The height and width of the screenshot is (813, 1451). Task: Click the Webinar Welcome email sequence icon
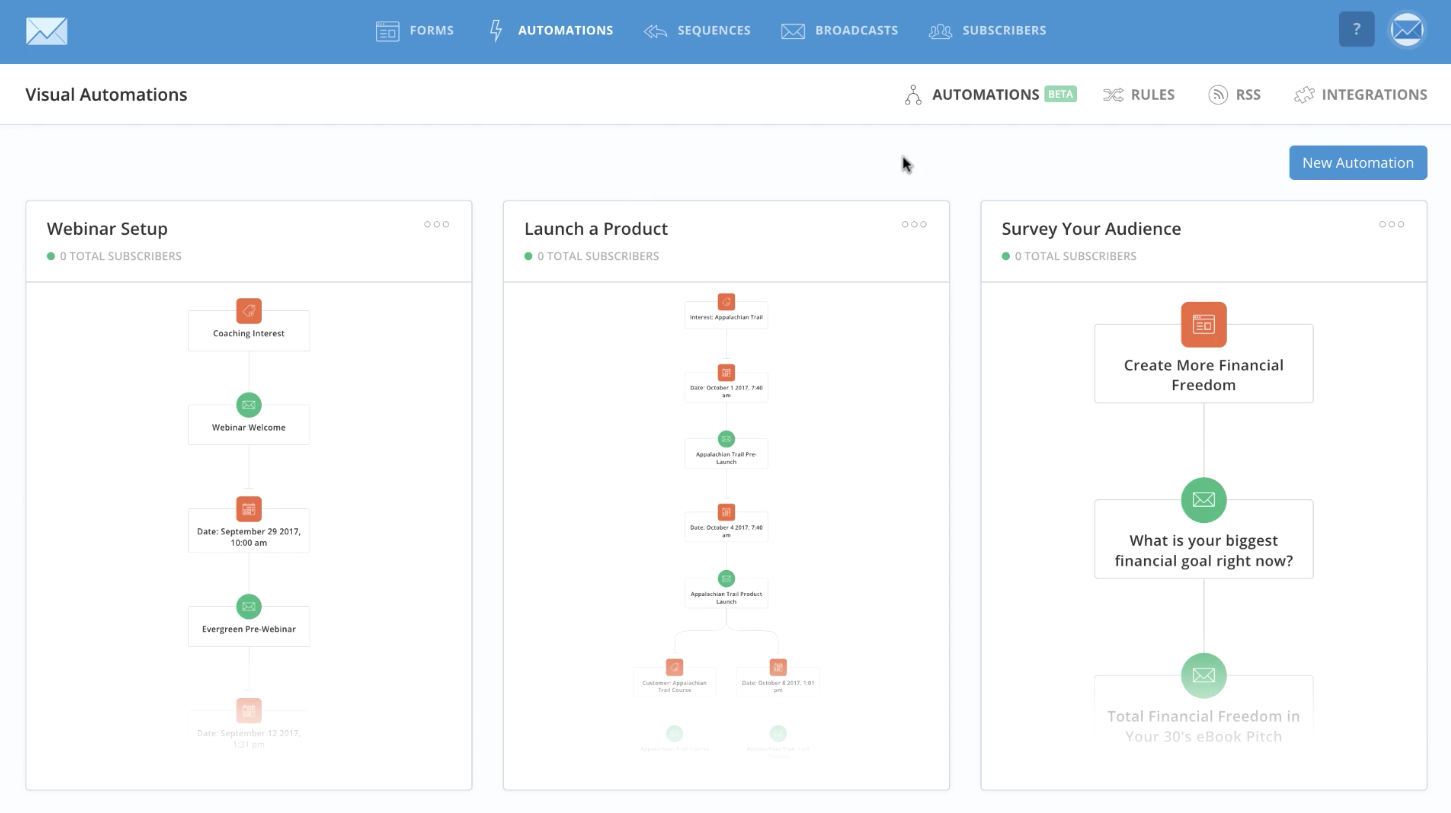click(249, 405)
